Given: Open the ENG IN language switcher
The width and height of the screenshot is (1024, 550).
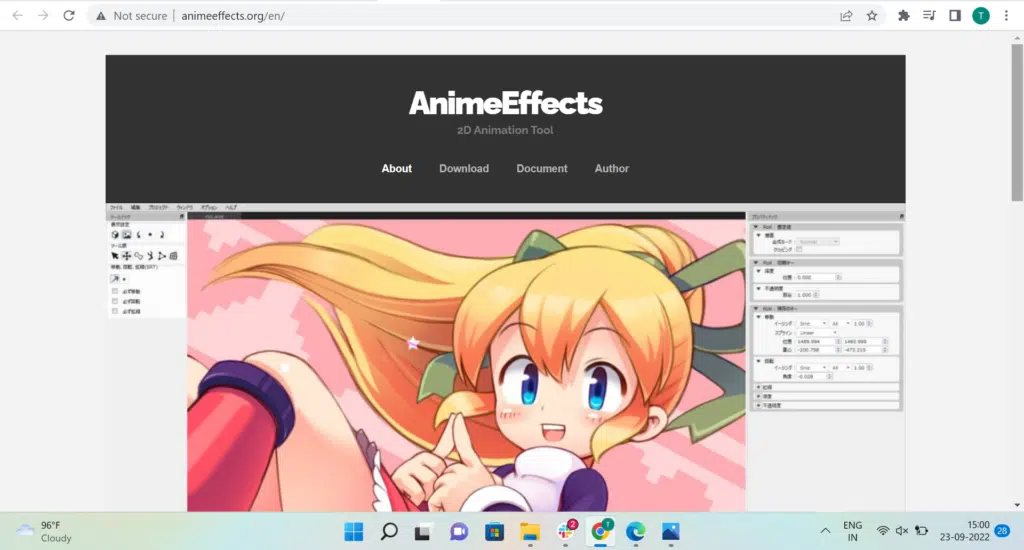Looking at the screenshot, I should point(852,532).
